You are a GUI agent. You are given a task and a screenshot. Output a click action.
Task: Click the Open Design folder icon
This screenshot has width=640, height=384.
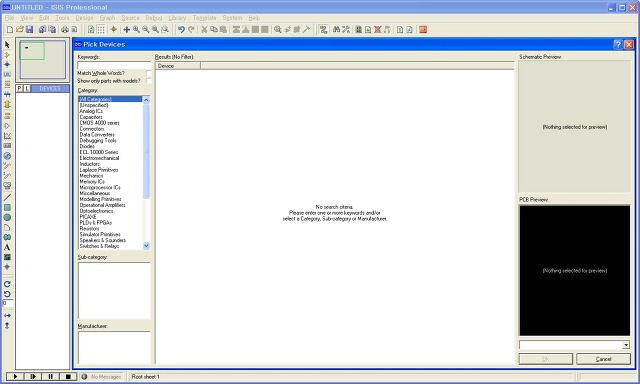(20, 29)
